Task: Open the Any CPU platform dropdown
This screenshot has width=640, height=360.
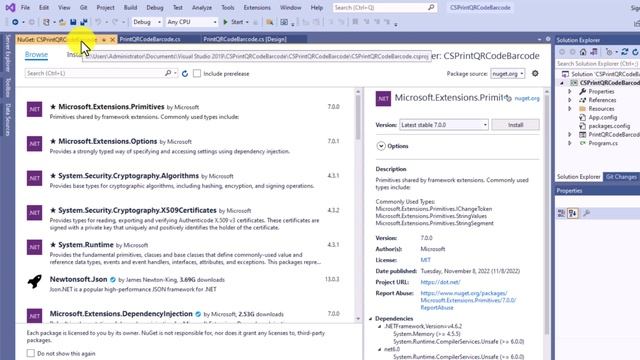Action: pos(191,22)
